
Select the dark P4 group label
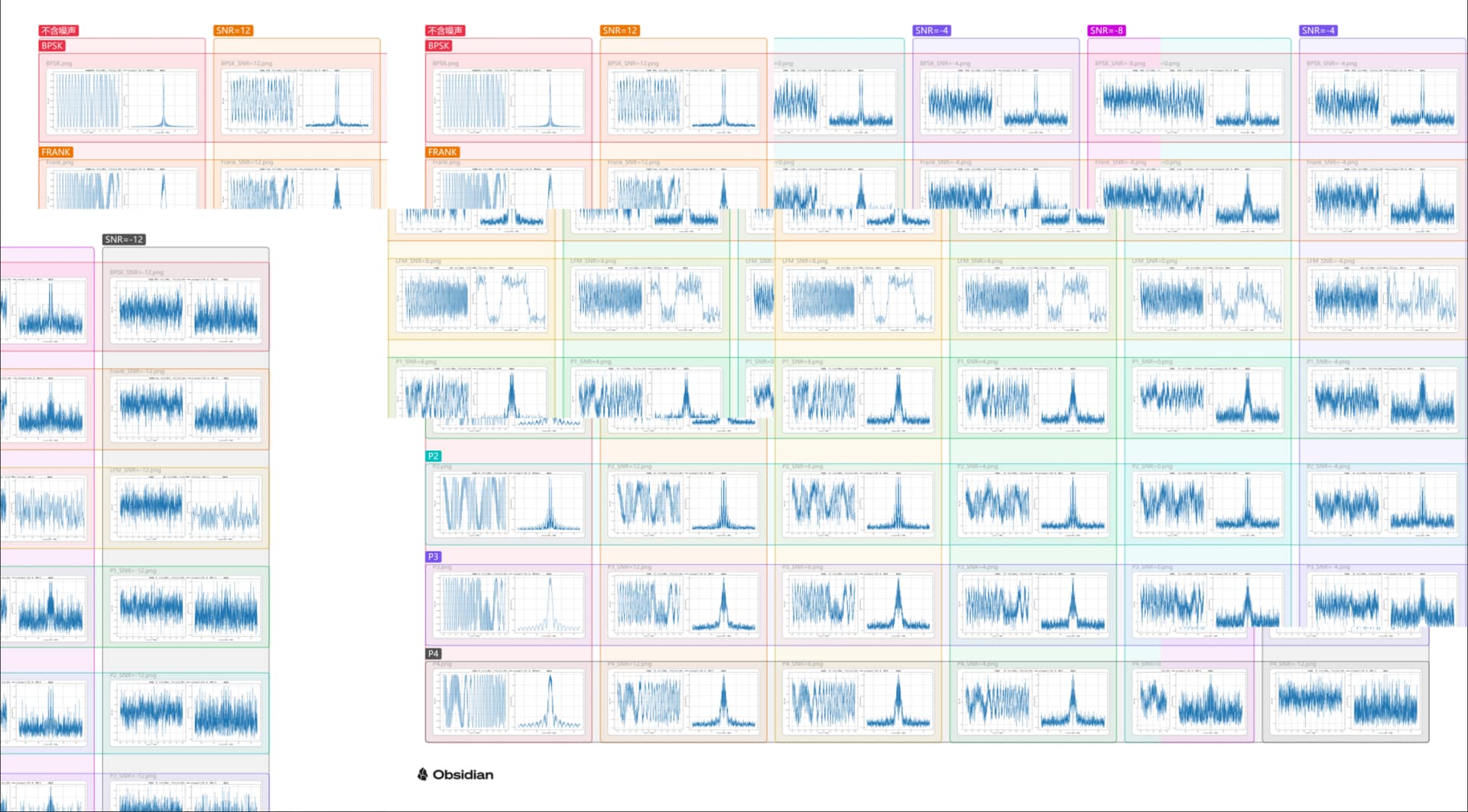[433, 654]
